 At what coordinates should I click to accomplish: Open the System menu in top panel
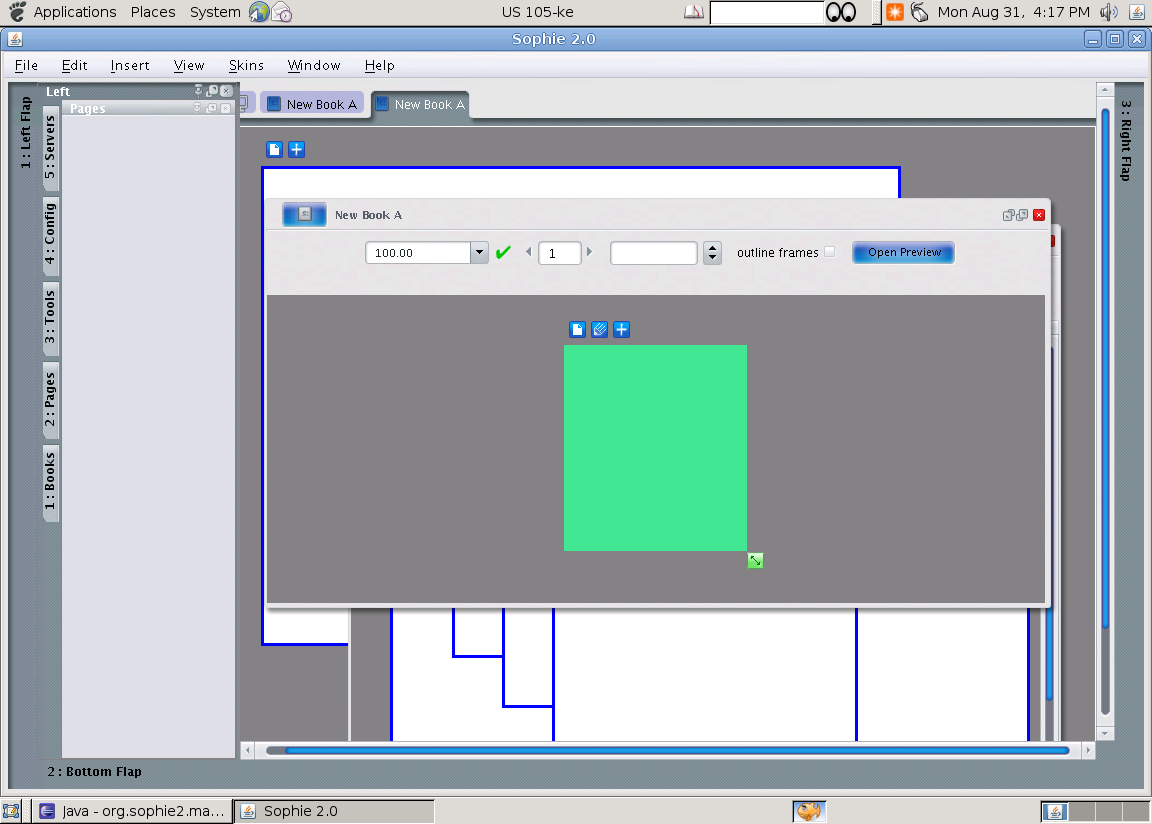[215, 12]
